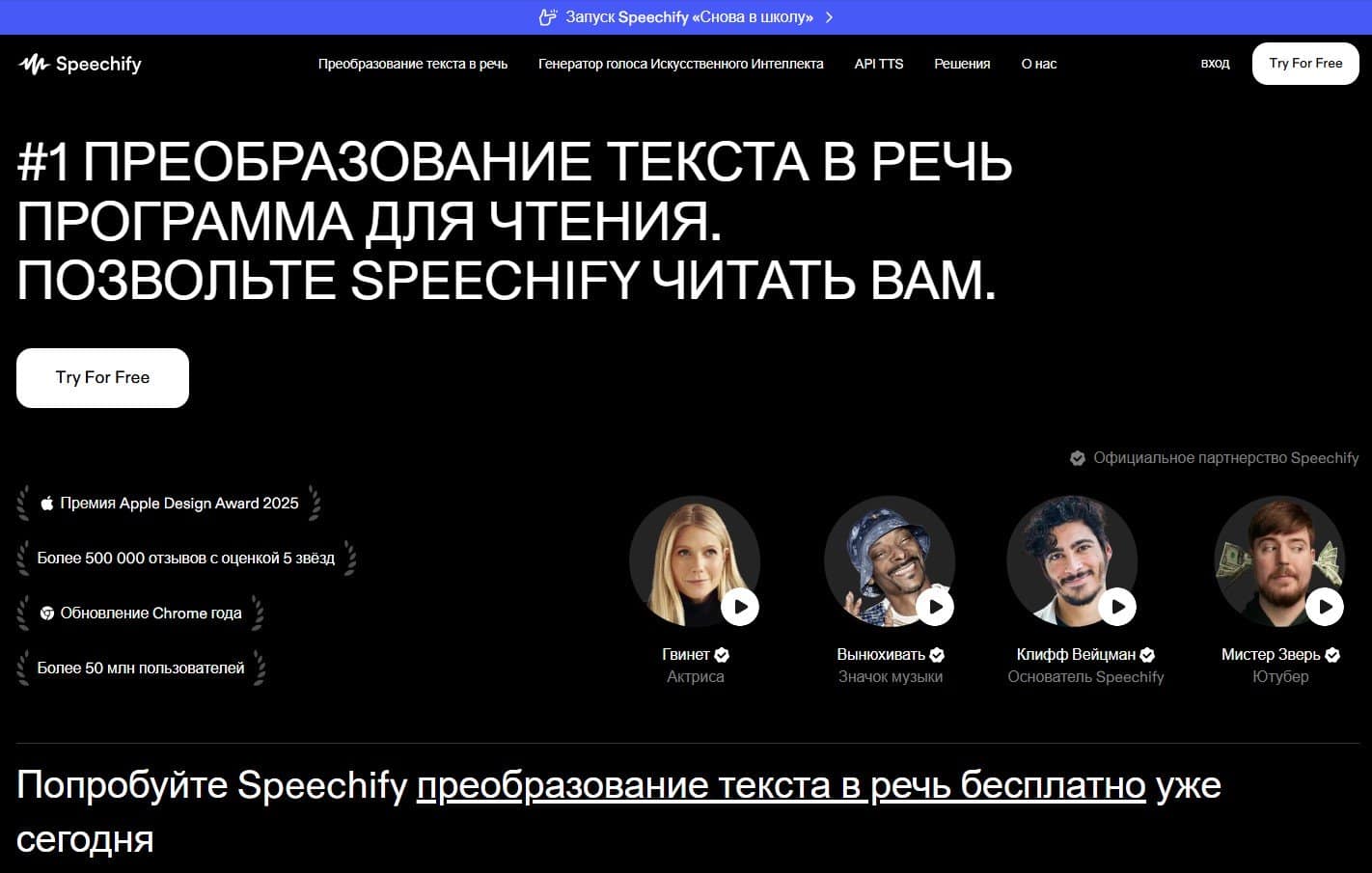Viewport: 1372px width, 873px height.
Task: Play the Гвинет voice sample
Action: [740, 607]
